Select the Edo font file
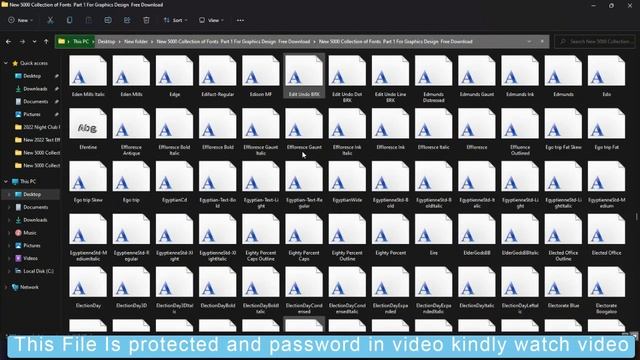This screenshot has width=640, height=360. pos(607,76)
